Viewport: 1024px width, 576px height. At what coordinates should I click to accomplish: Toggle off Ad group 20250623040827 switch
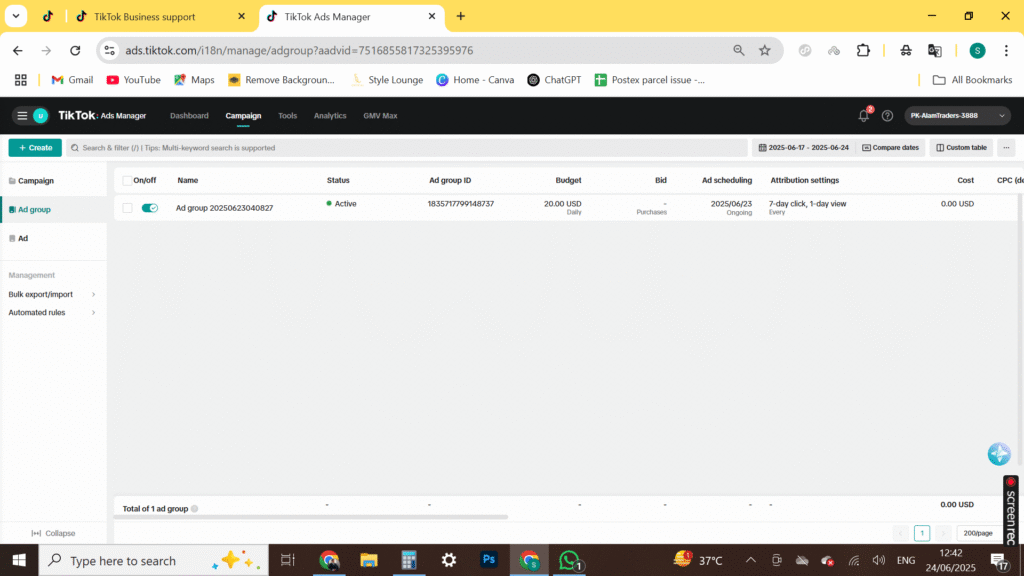point(150,208)
